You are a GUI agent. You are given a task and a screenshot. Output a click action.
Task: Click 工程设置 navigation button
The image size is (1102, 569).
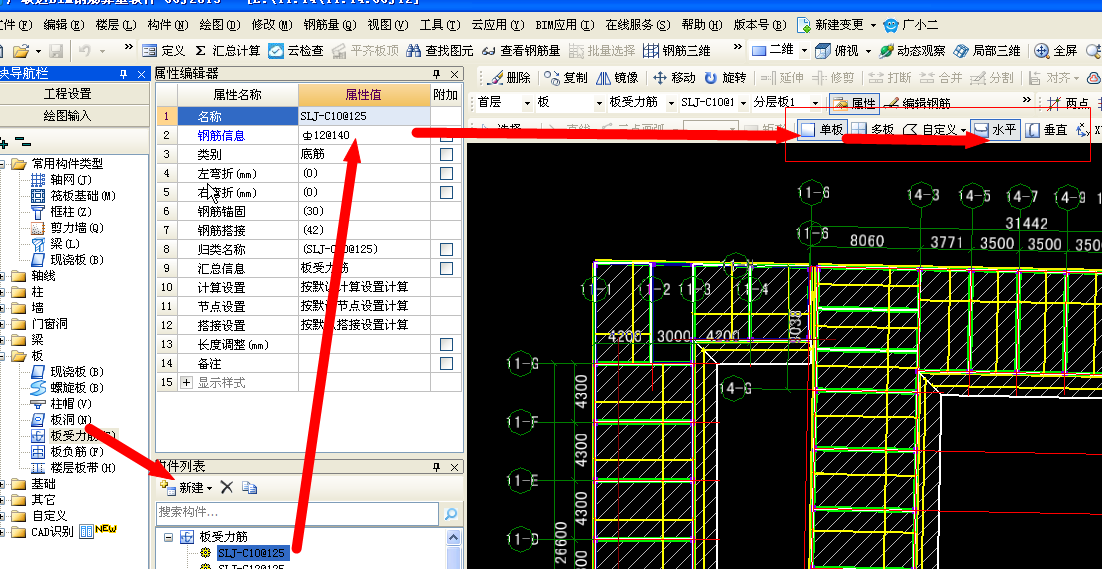(x=67, y=93)
